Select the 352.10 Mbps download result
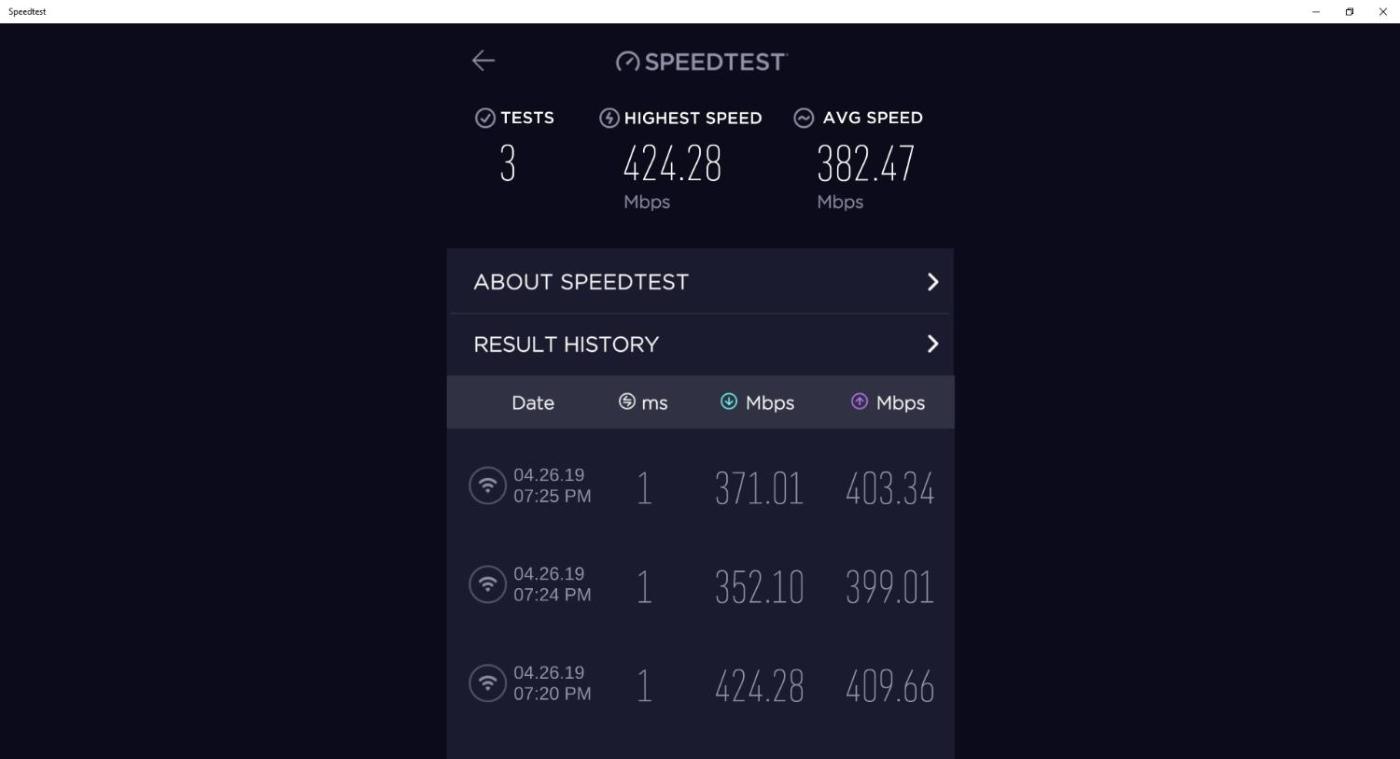Screen dimensions: 1400x759 tap(758, 587)
